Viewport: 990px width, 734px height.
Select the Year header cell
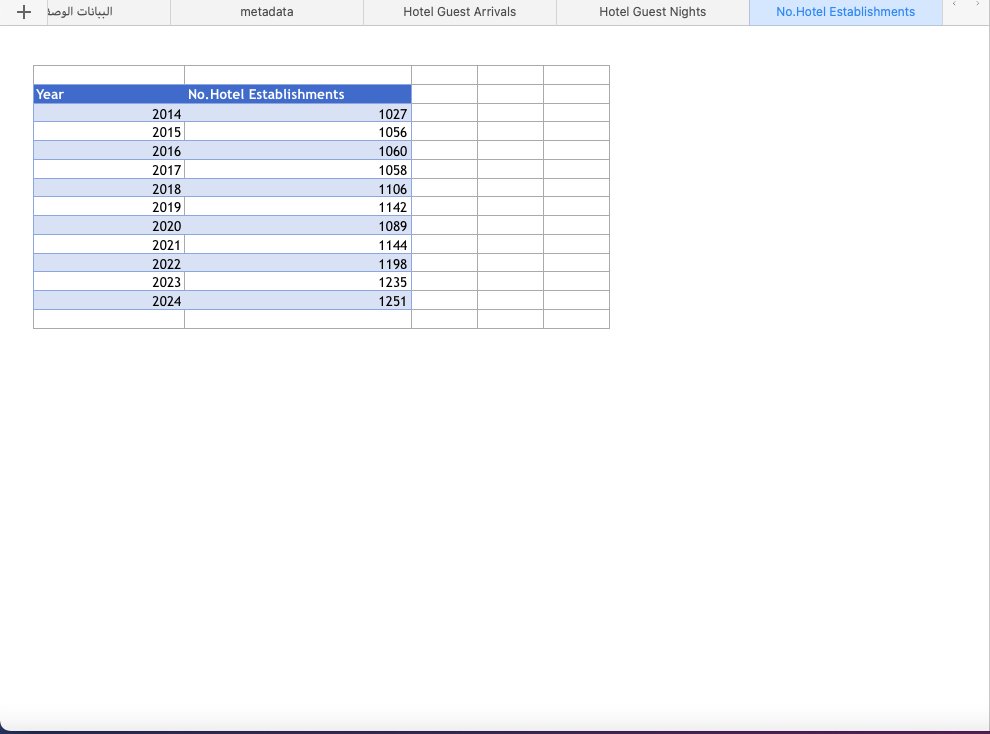pos(108,94)
